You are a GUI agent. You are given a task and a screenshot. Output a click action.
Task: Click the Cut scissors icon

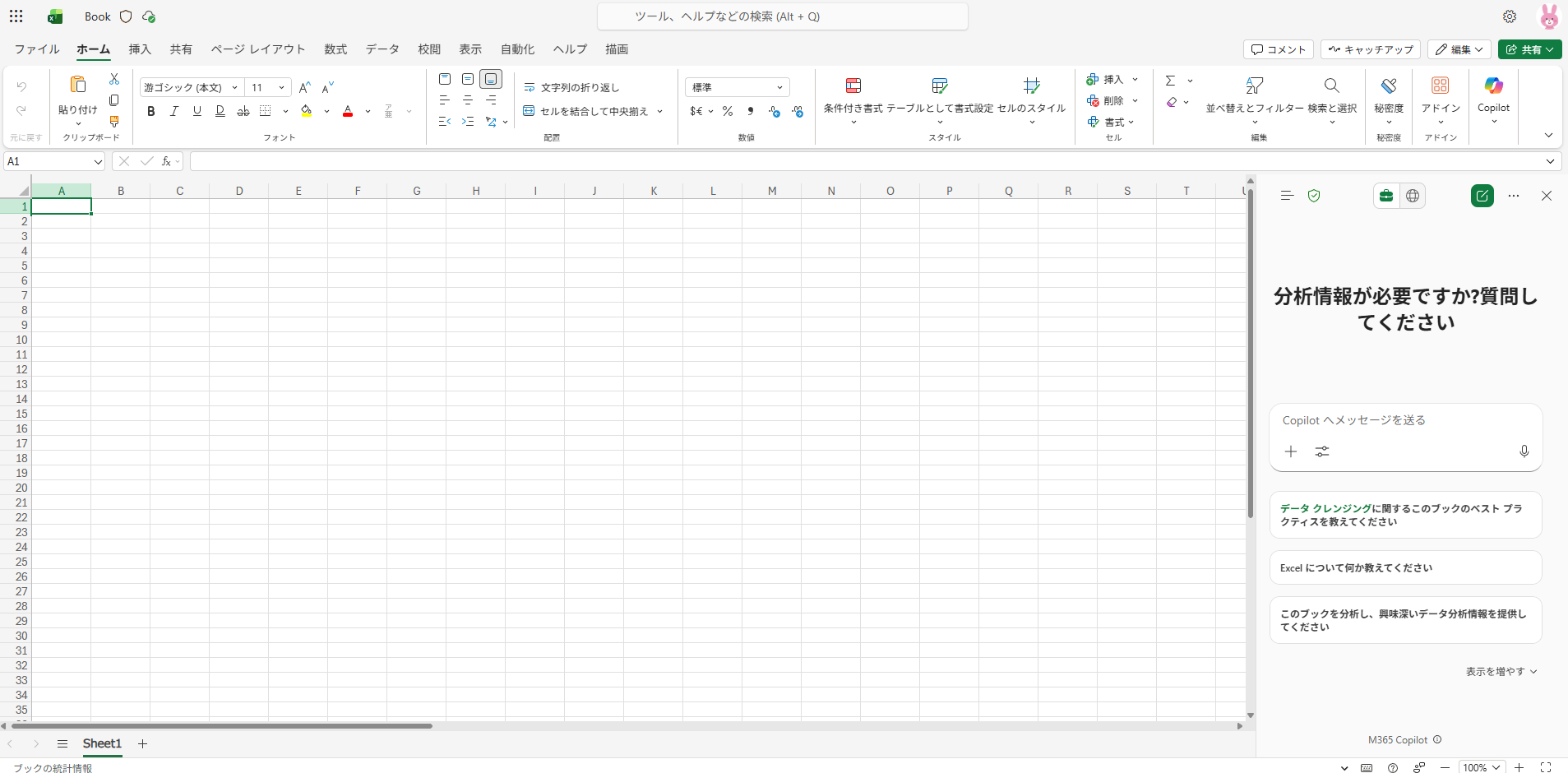[114, 79]
